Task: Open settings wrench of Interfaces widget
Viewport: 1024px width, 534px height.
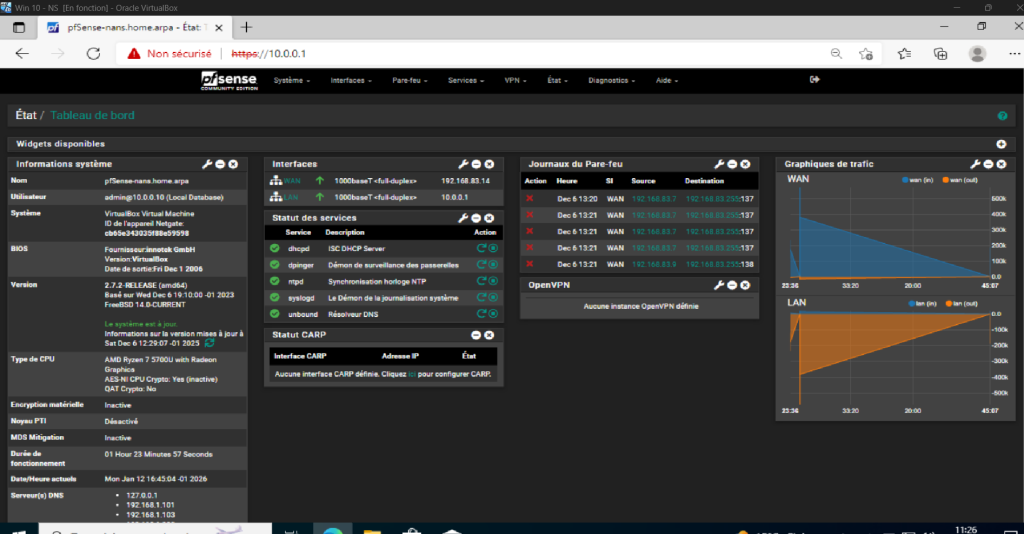Action: pos(463,164)
